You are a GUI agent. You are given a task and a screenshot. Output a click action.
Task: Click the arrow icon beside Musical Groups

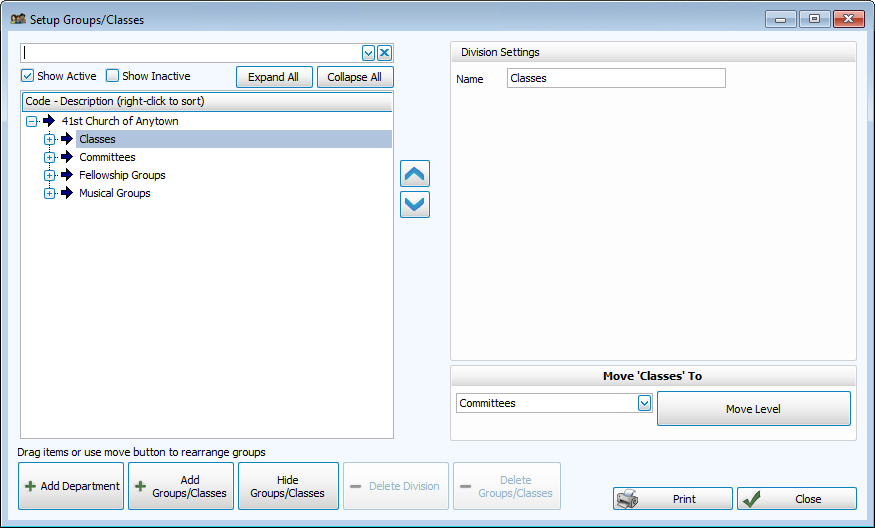pyautogui.click(x=67, y=193)
